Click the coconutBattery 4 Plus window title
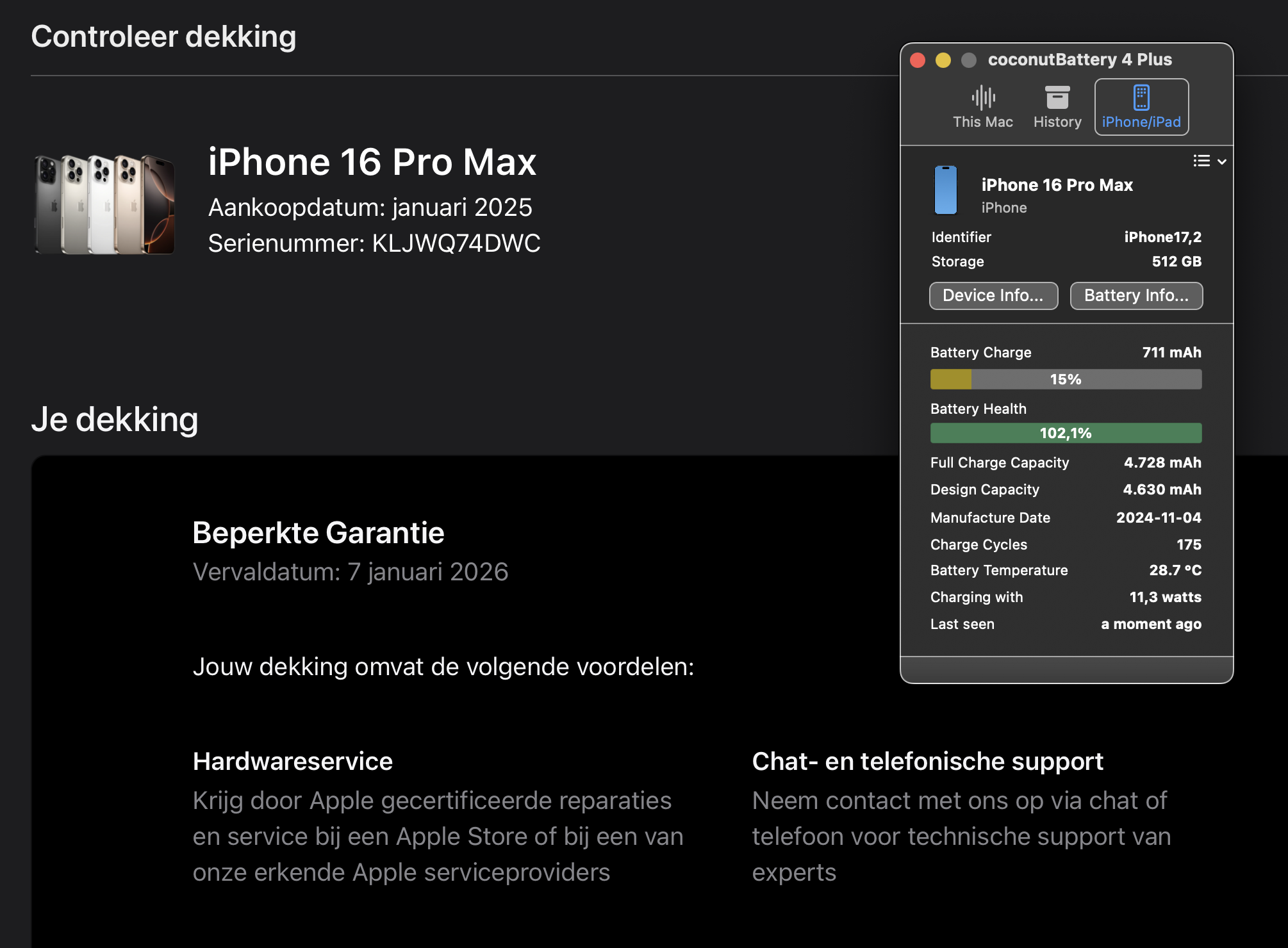Image resolution: width=1288 pixels, height=948 pixels. click(x=1080, y=60)
